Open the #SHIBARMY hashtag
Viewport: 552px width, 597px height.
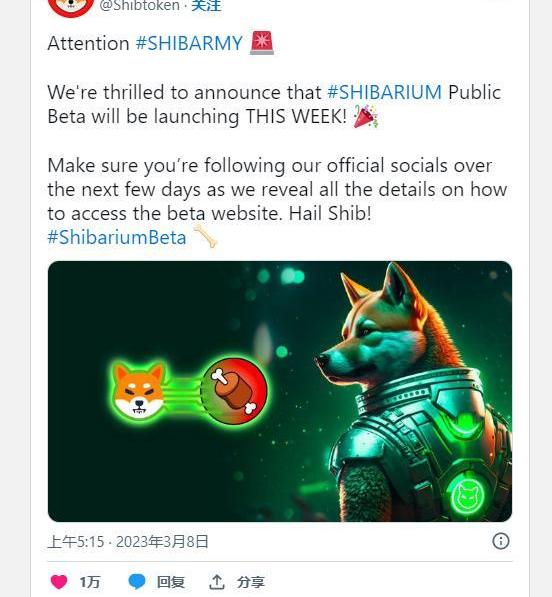[x=189, y=43]
